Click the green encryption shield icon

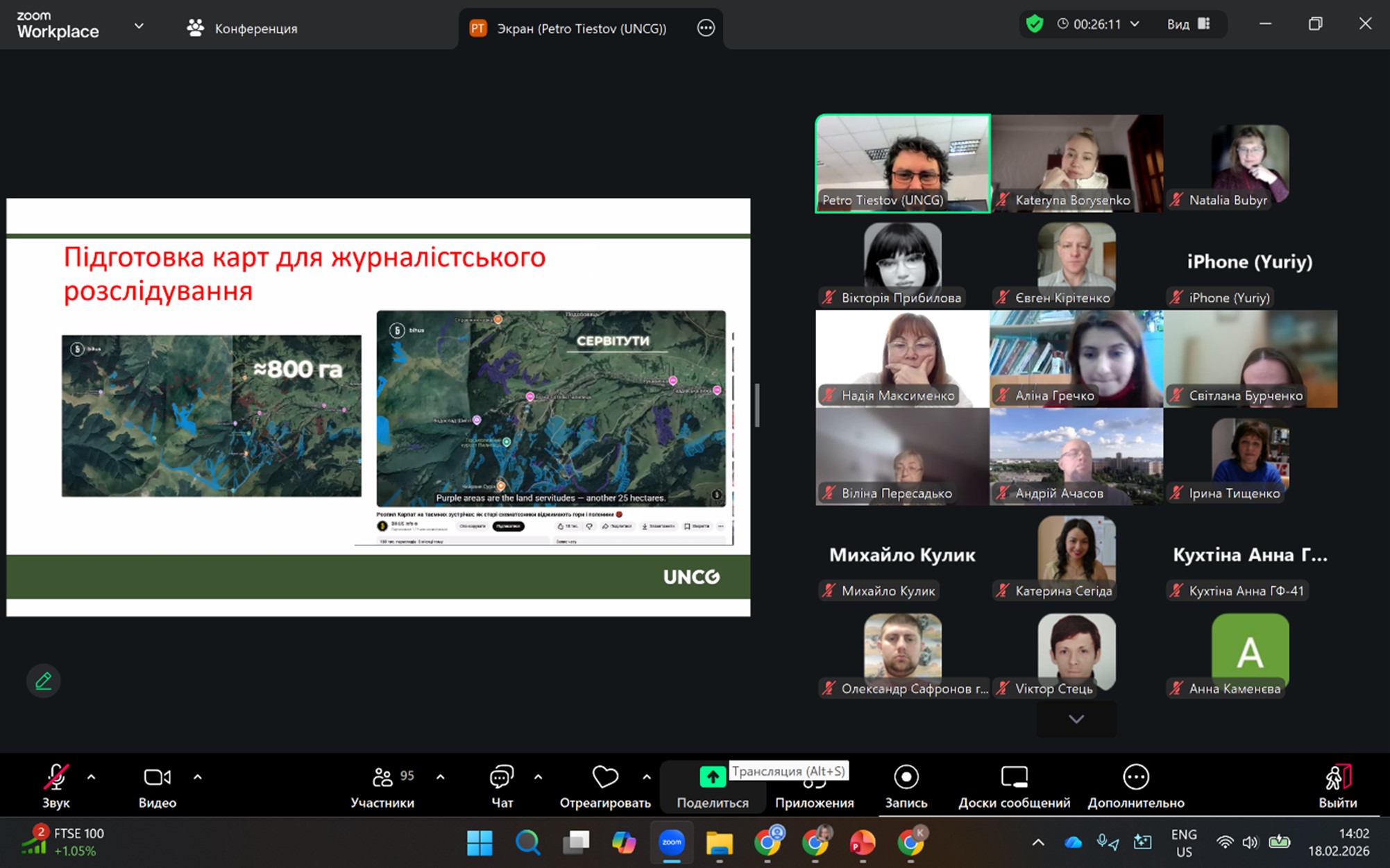coord(1035,24)
